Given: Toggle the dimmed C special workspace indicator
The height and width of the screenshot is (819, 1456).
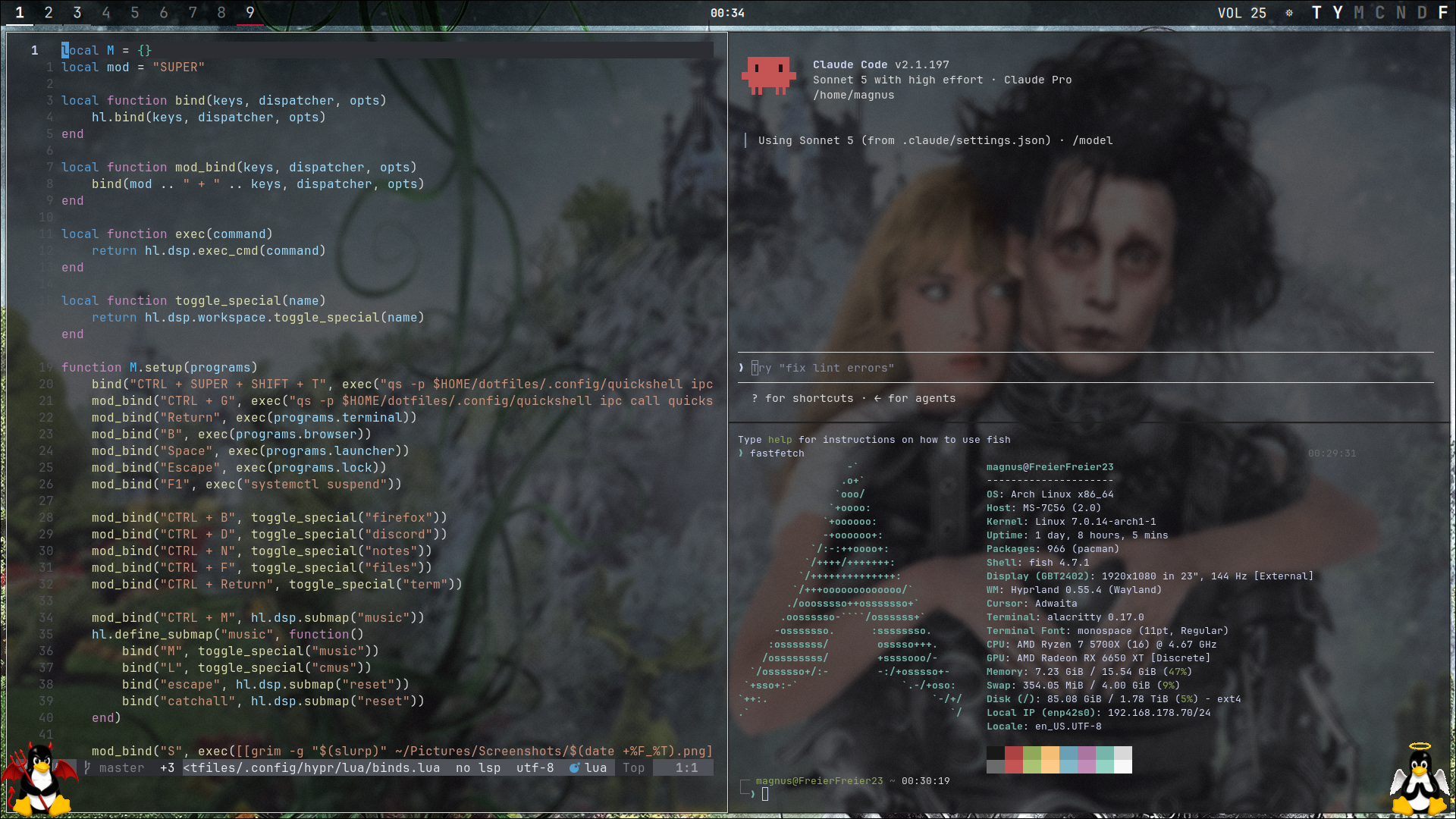Looking at the screenshot, I should [1380, 13].
